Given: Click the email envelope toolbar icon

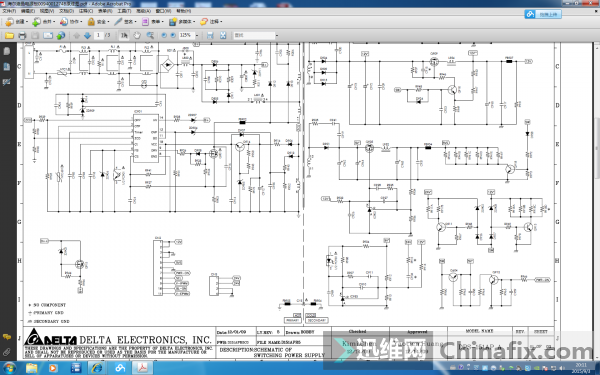Looking at the screenshot, I should tap(48, 36).
